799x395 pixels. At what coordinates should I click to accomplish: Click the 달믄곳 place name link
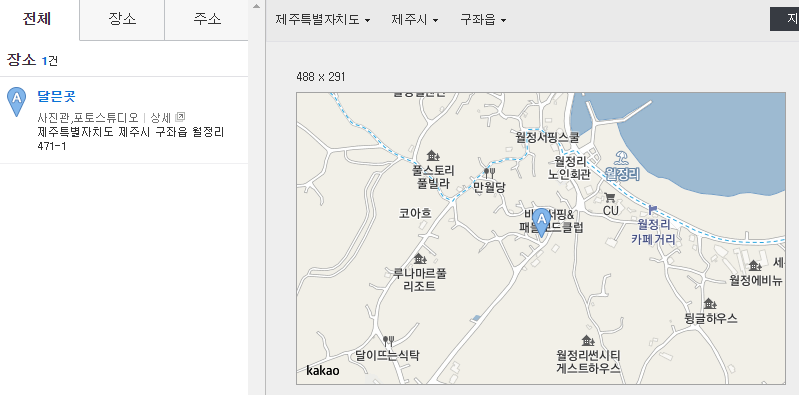[x=57, y=96]
